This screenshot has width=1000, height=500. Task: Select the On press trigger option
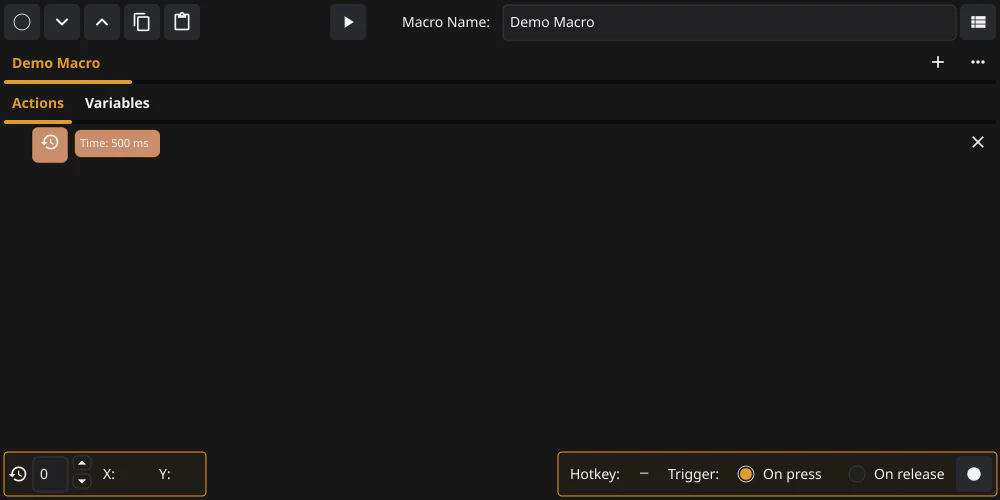779,474
